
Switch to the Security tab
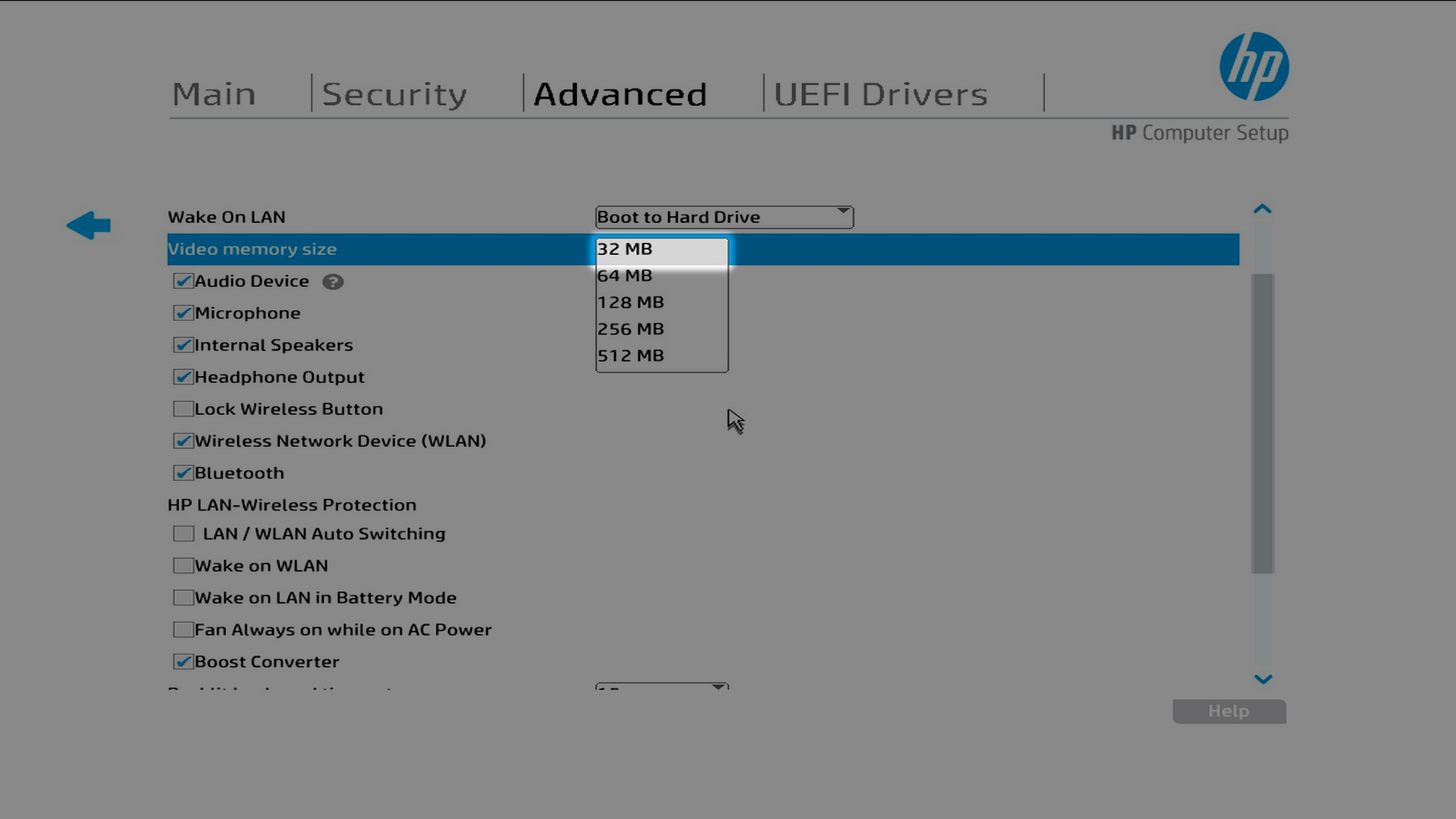coord(394,93)
